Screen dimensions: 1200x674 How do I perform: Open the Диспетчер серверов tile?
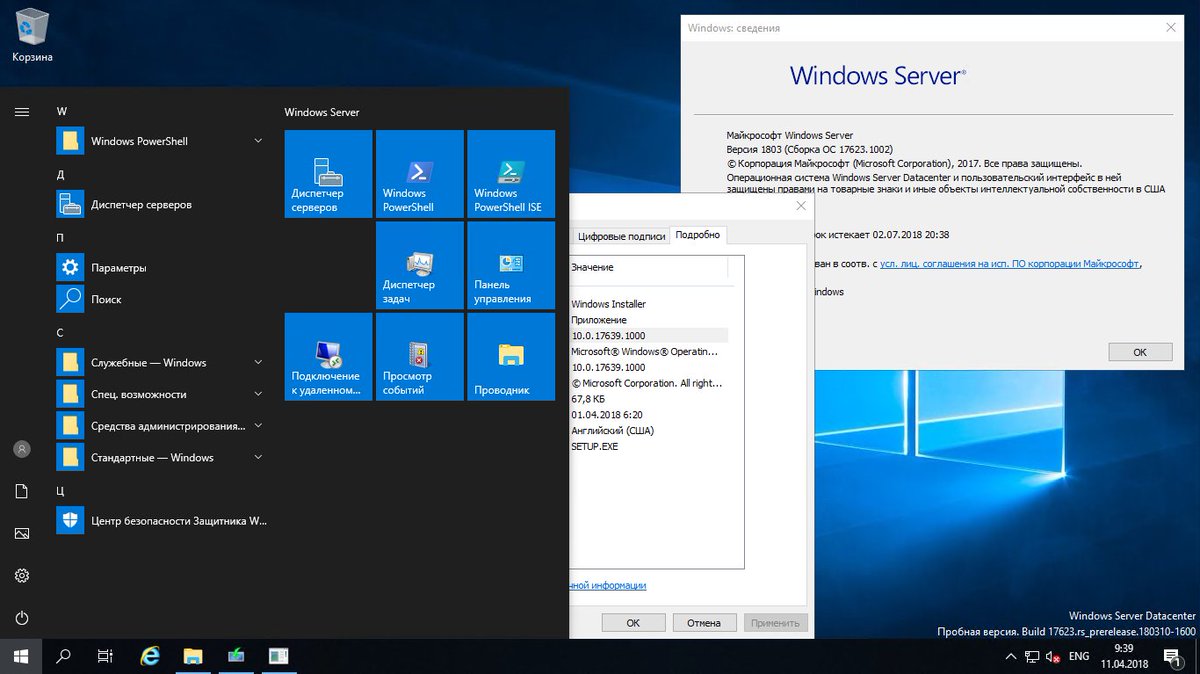point(327,173)
